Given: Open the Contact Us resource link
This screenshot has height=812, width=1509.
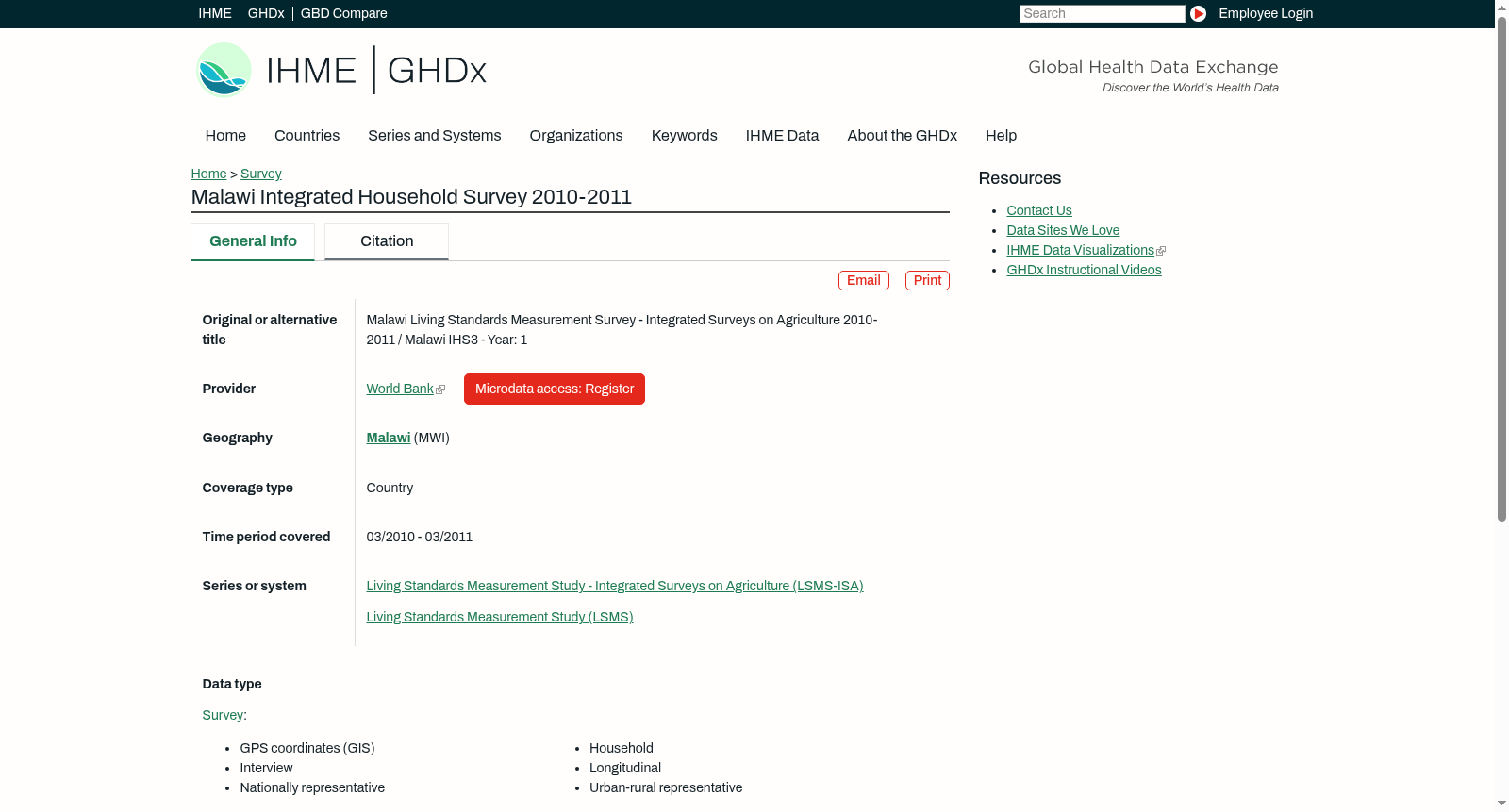Looking at the screenshot, I should 1039,210.
